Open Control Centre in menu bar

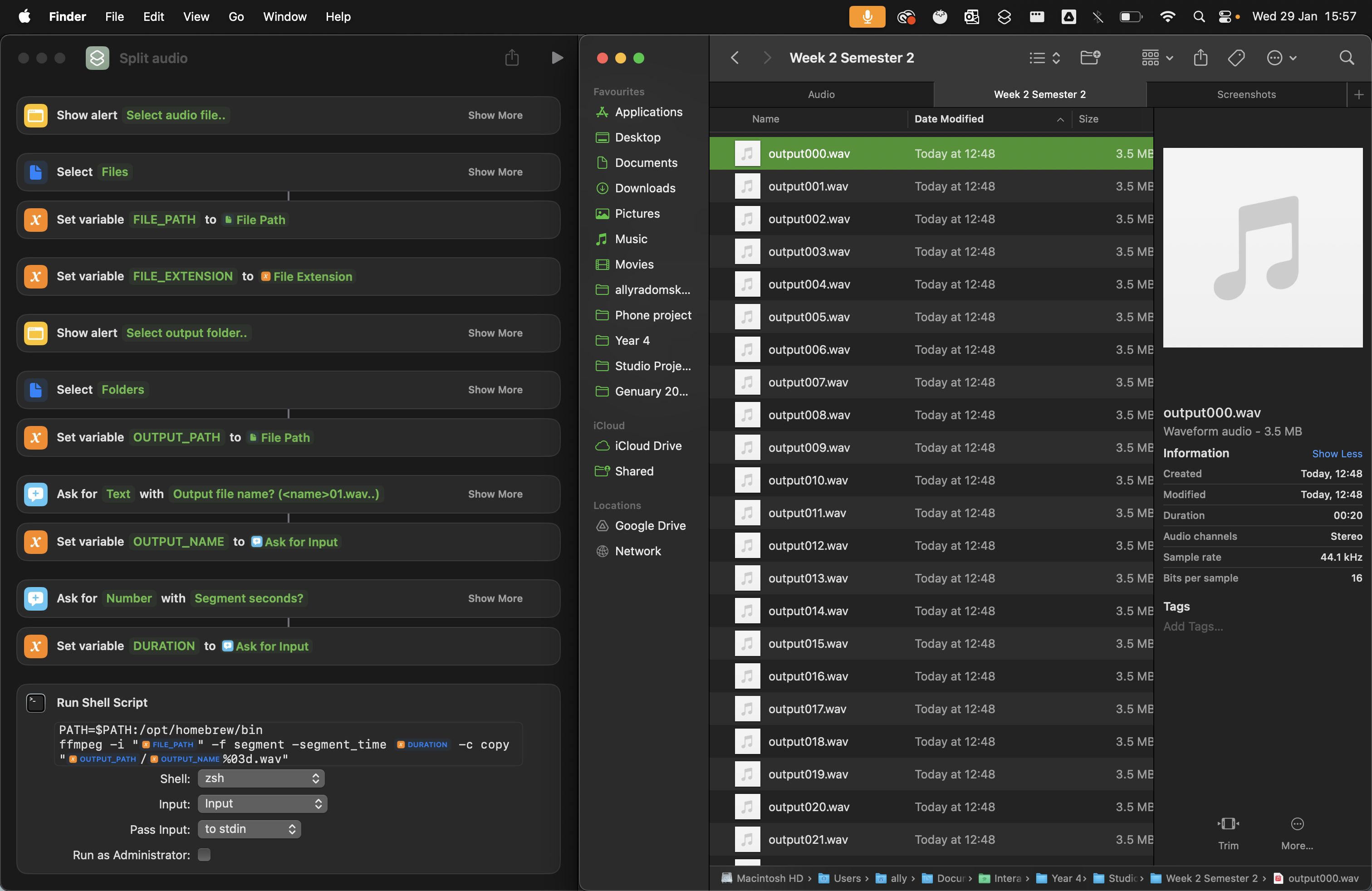pyautogui.click(x=1225, y=17)
